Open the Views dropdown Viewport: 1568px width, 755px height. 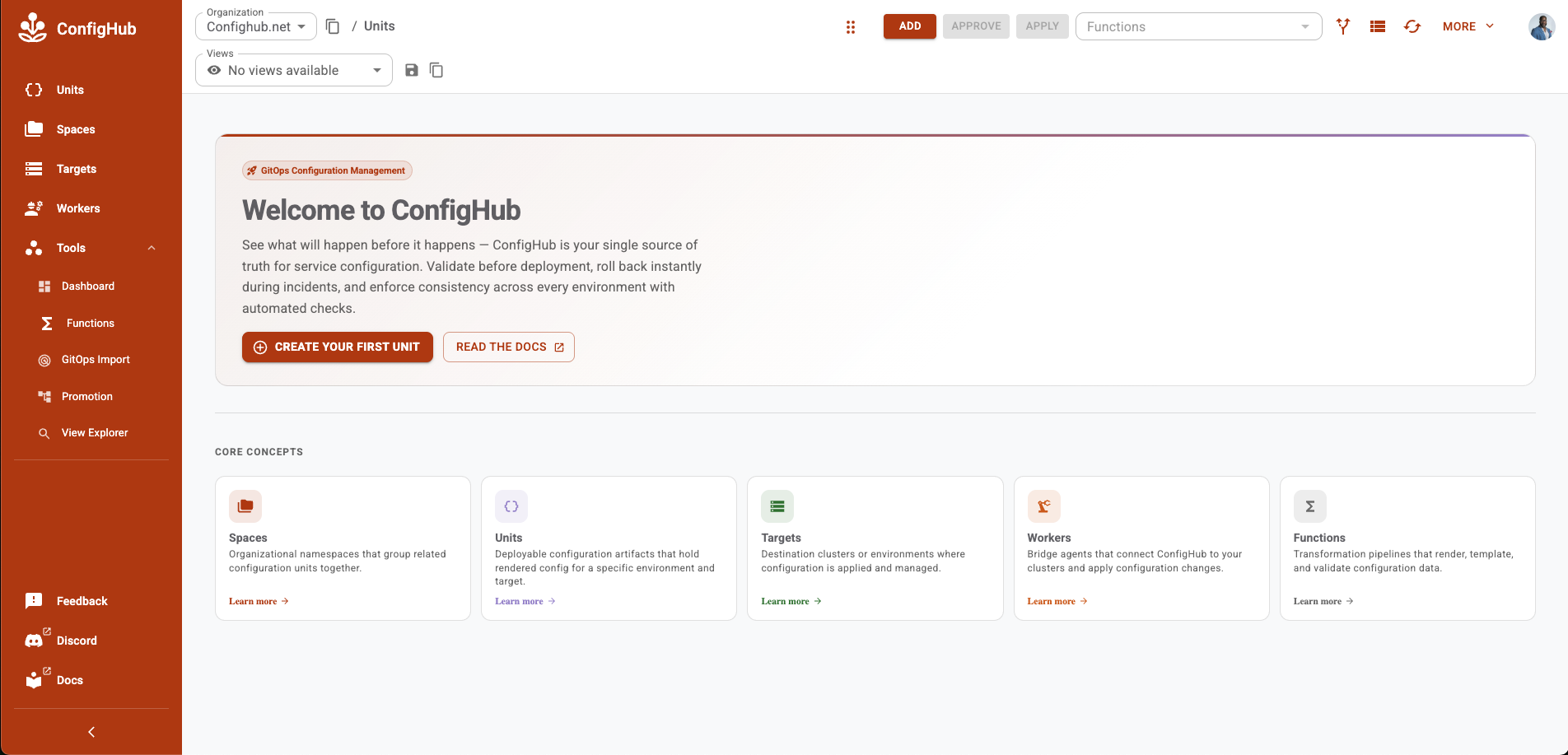(x=294, y=70)
